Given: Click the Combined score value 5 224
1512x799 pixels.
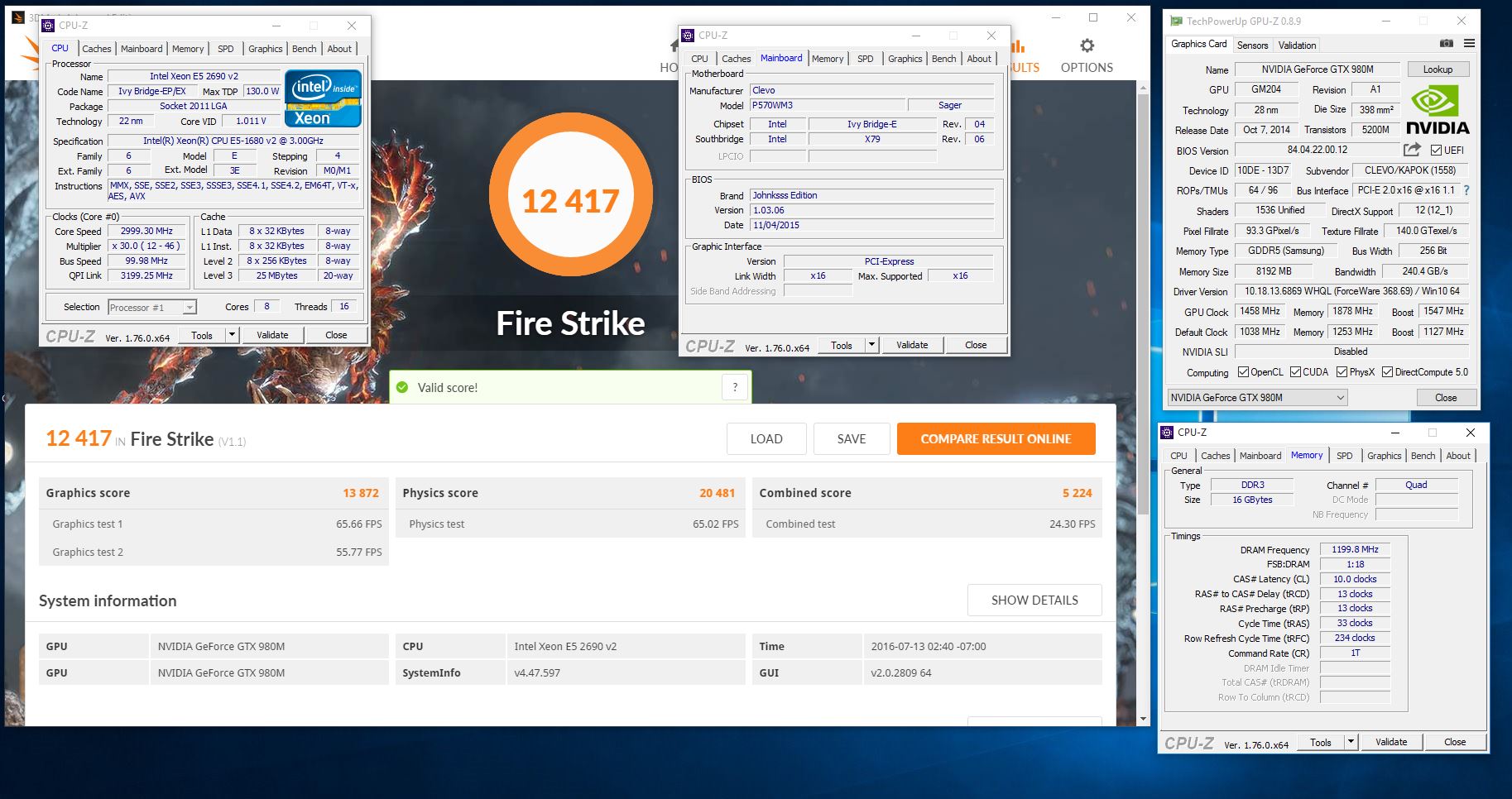Looking at the screenshot, I should click(x=1077, y=493).
